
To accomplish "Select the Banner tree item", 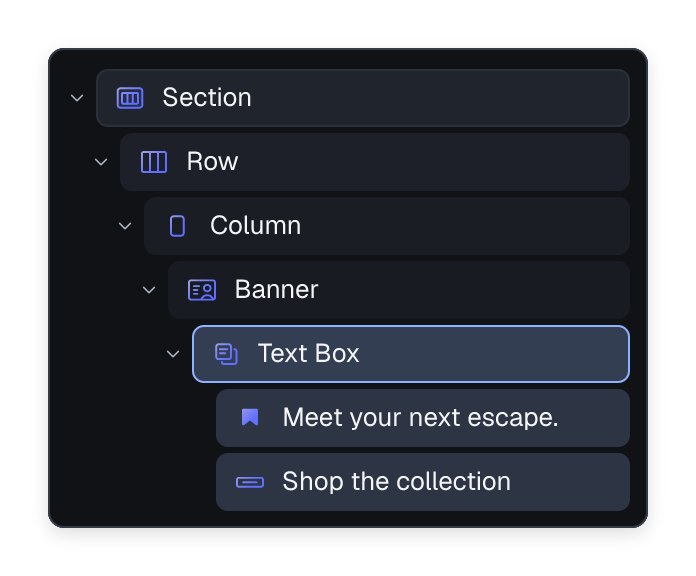I will (x=399, y=290).
